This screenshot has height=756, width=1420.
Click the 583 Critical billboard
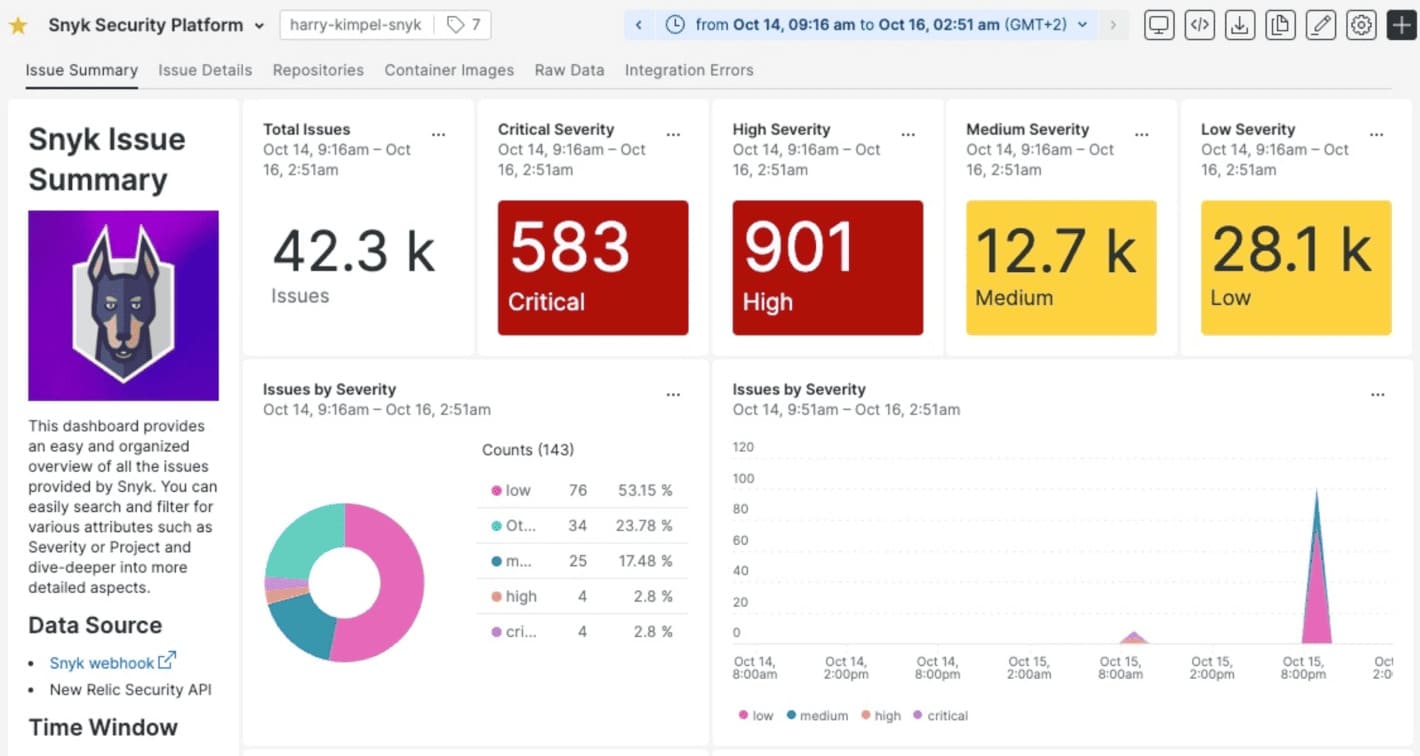[593, 267]
